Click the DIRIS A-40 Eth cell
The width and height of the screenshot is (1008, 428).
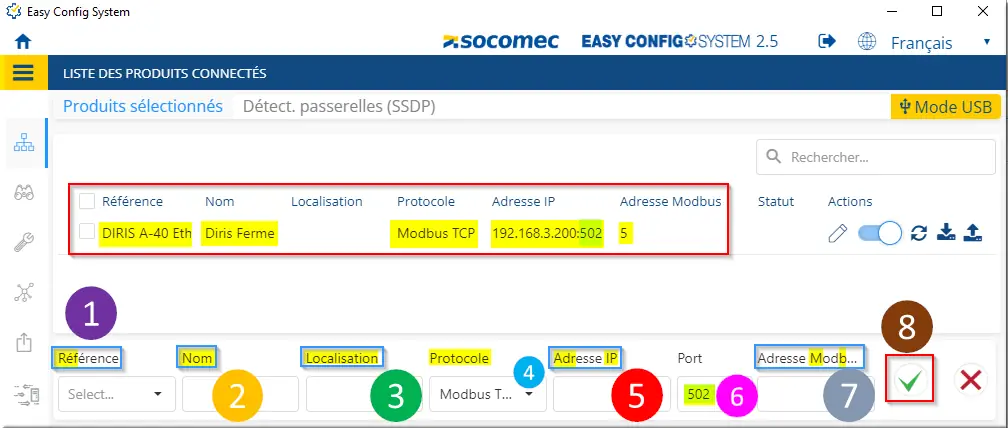tap(147, 233)
